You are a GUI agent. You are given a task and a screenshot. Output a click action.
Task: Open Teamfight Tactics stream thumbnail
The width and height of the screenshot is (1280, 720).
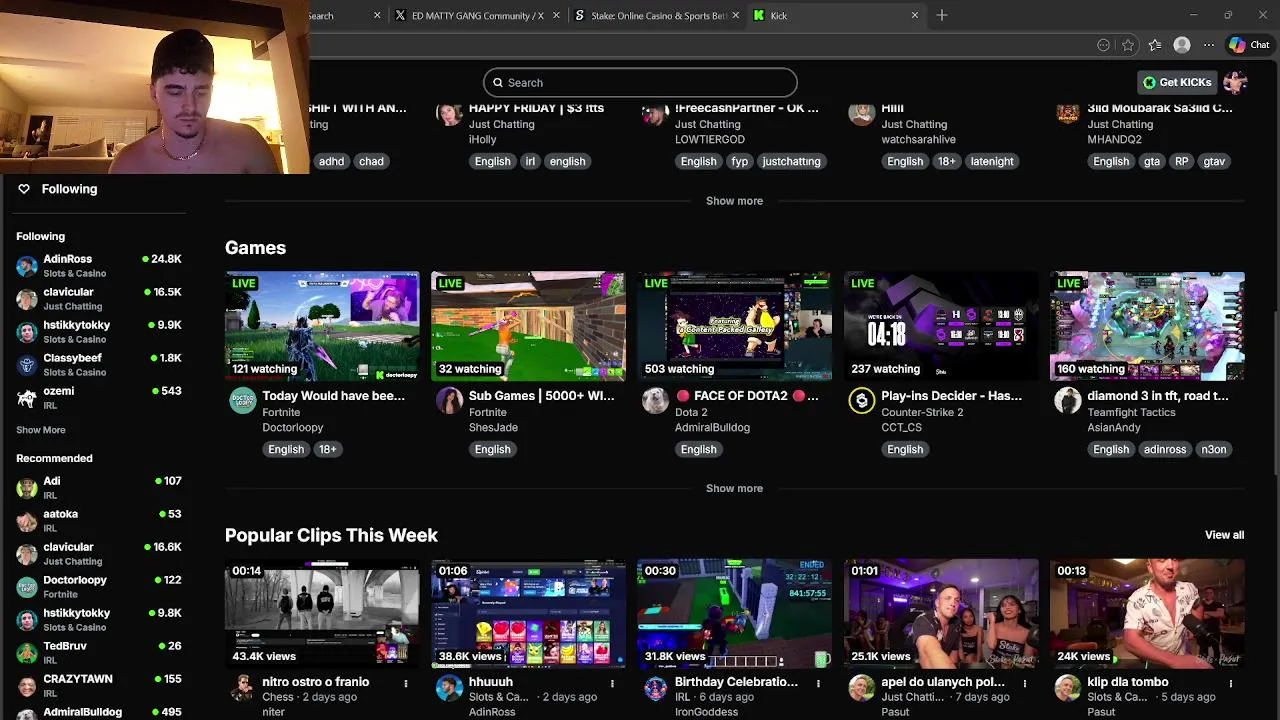[x=1147, y=326]
